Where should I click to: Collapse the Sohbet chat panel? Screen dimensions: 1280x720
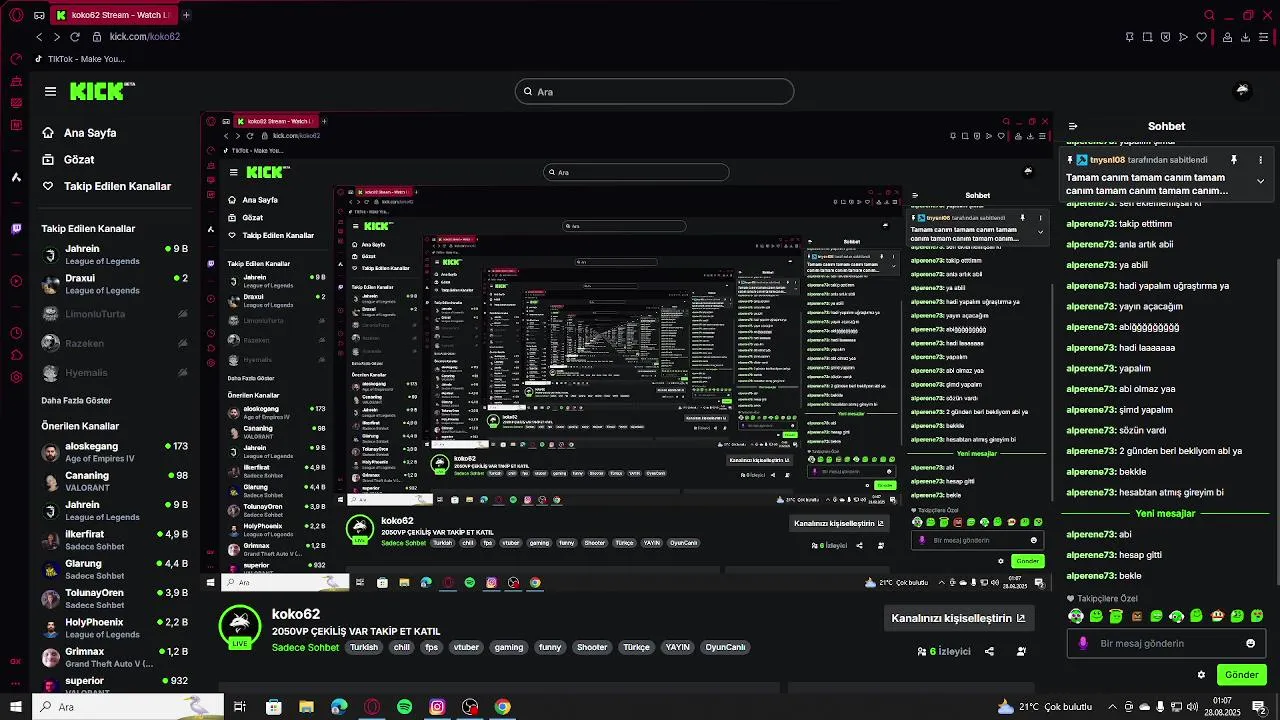[x=1073, y=126]
